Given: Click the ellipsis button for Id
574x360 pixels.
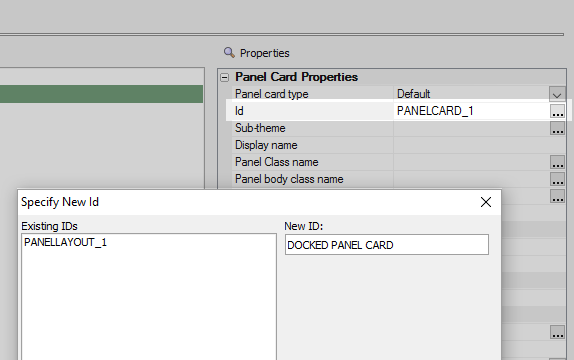Looking at the screenshot, I should (x=558, y=111).
